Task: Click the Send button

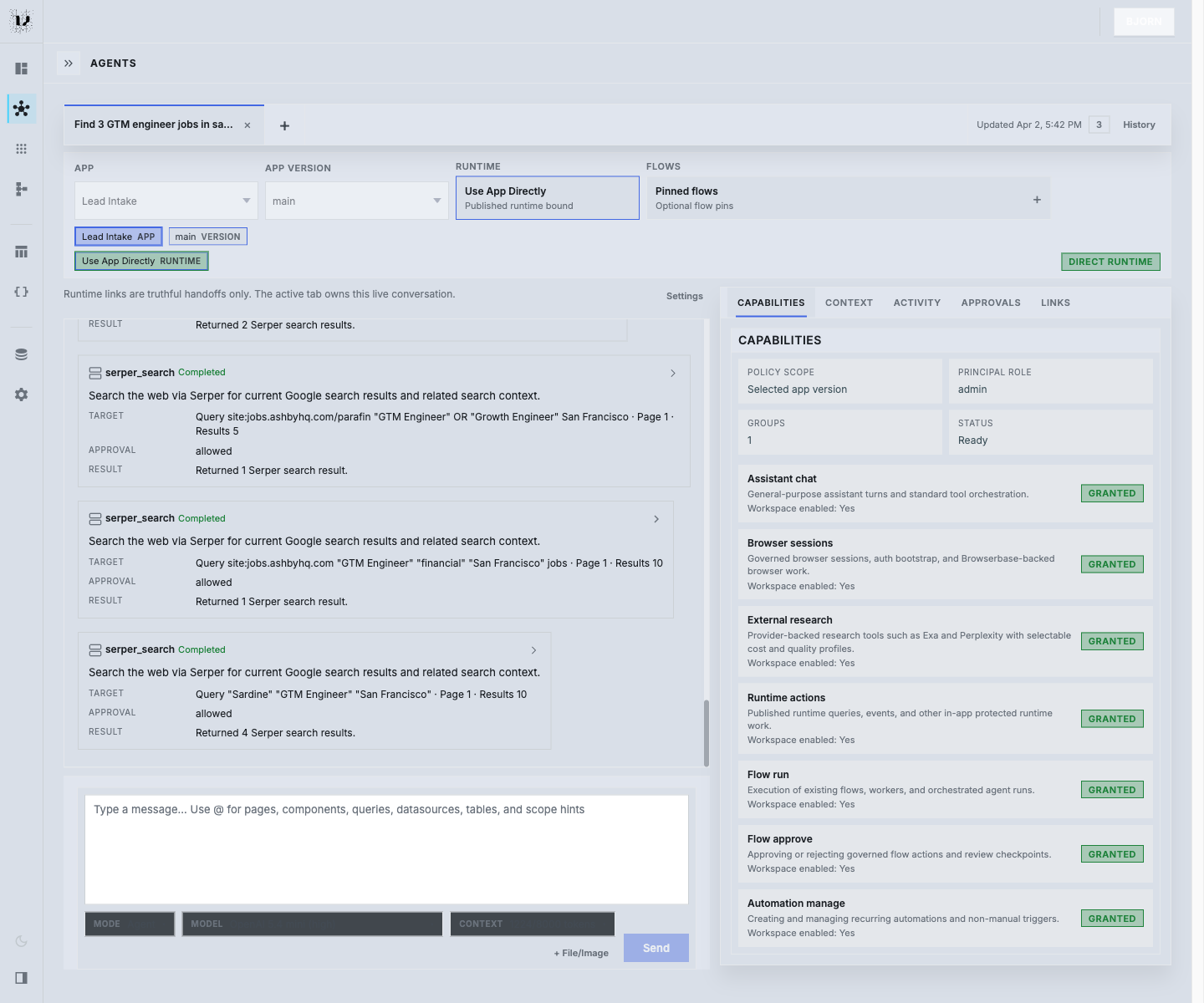Action: [656, 948]
